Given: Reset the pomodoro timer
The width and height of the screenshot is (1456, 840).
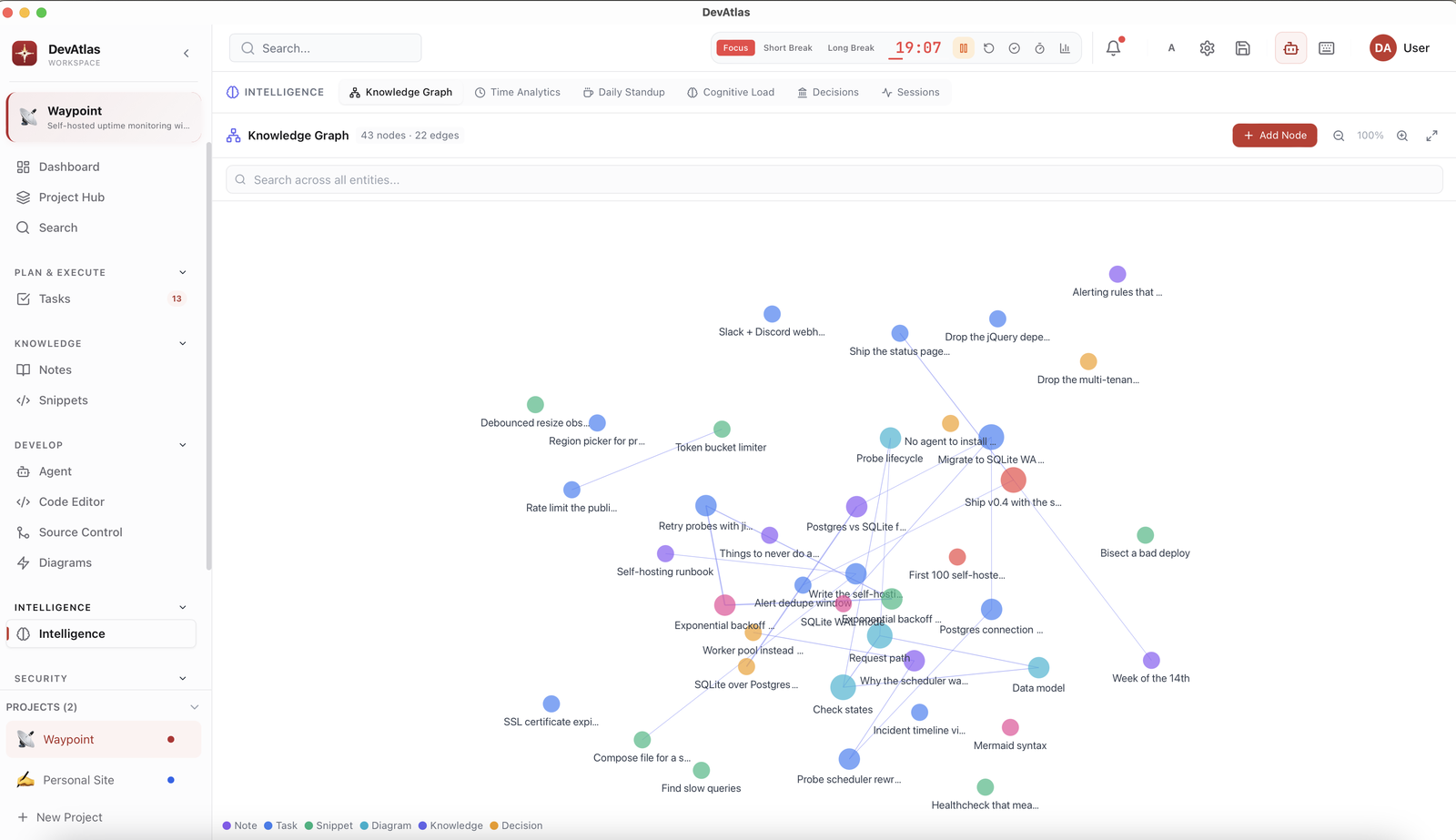Looking at the screenshot, I should click(x=988, y=48).
